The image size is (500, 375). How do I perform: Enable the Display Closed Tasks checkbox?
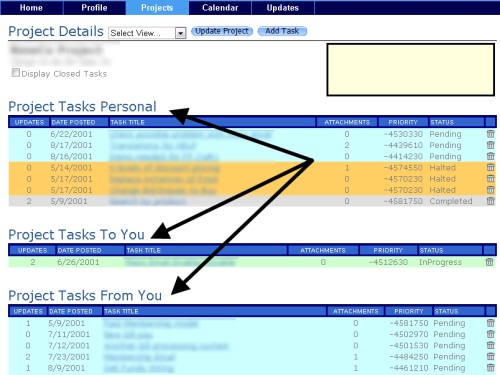[x=16, y=73]
